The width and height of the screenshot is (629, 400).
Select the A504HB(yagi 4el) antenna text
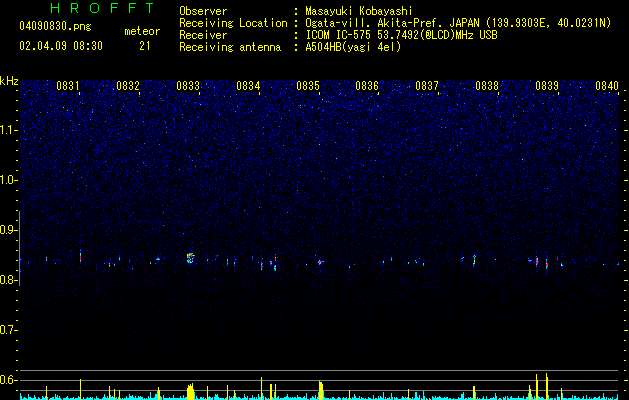pos(353,47)
